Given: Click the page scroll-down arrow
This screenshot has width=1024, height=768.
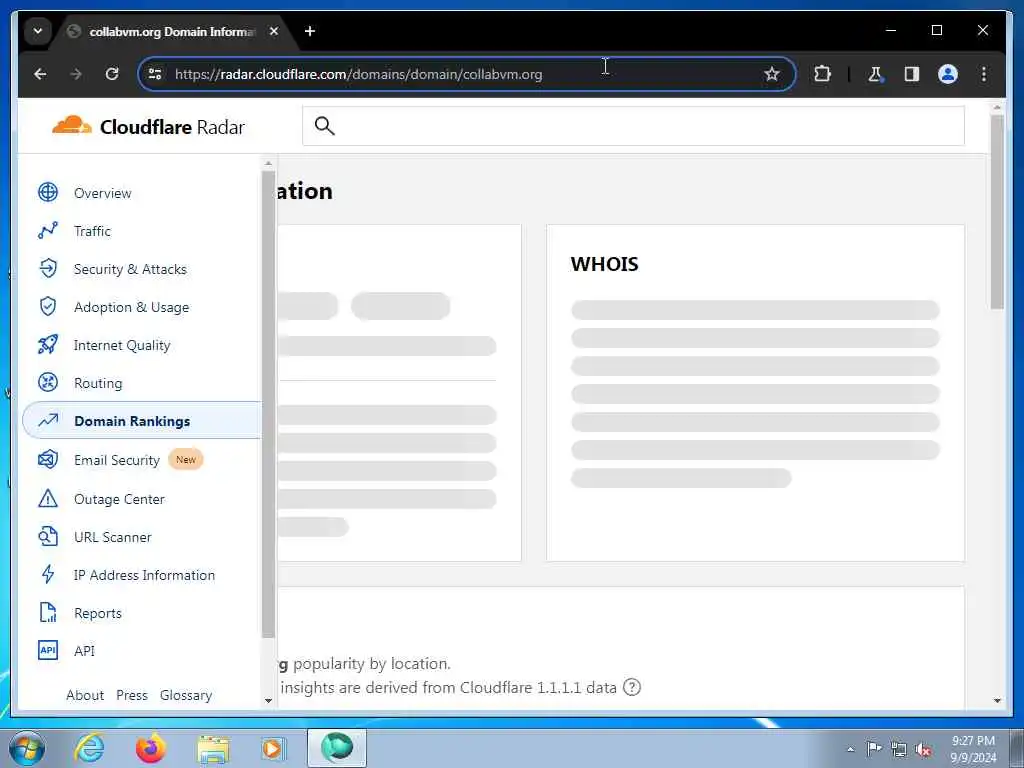Looking at the screenshot, I should [997, 700].
